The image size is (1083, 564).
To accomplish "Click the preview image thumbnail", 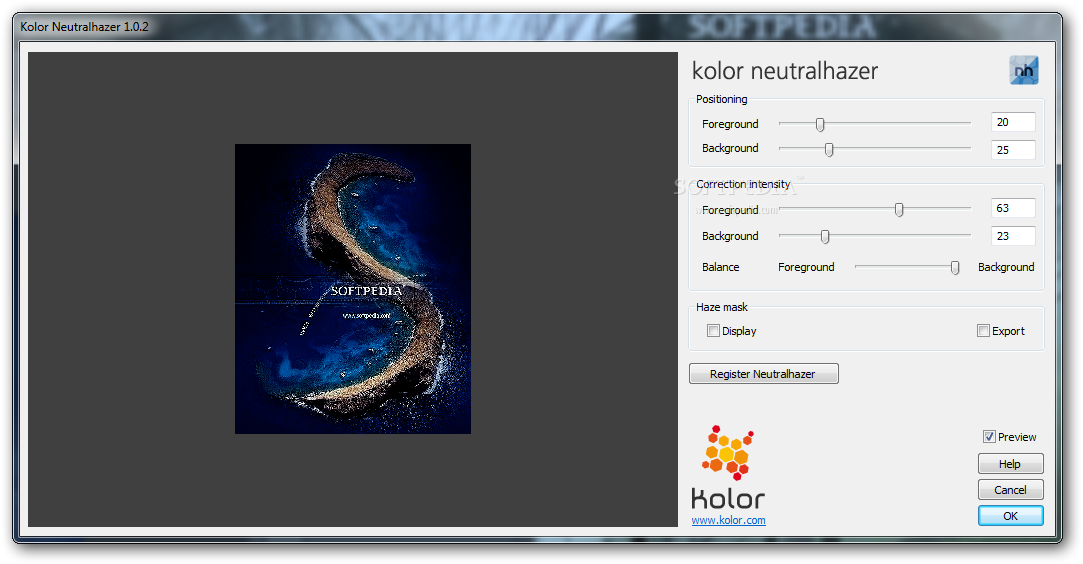I will (x=353, y=289).
